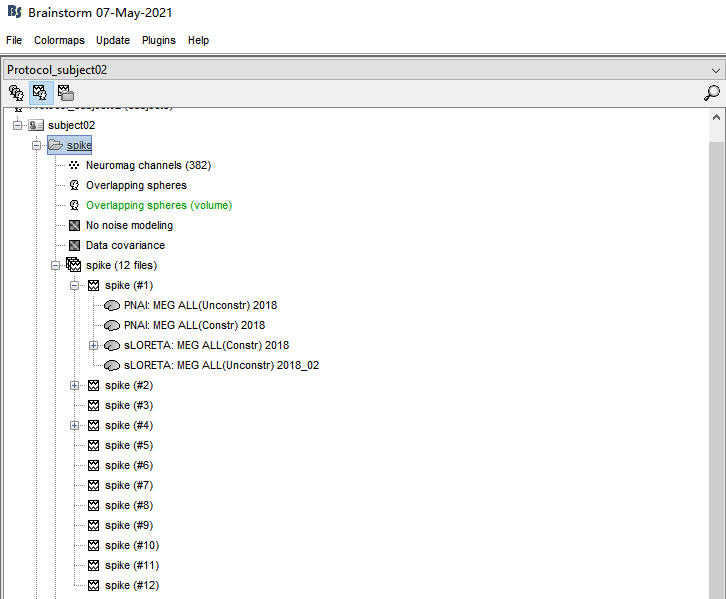The image size is (726, 599).
Task: Collapse the spike (12 files) group
Action: point(56,265)
